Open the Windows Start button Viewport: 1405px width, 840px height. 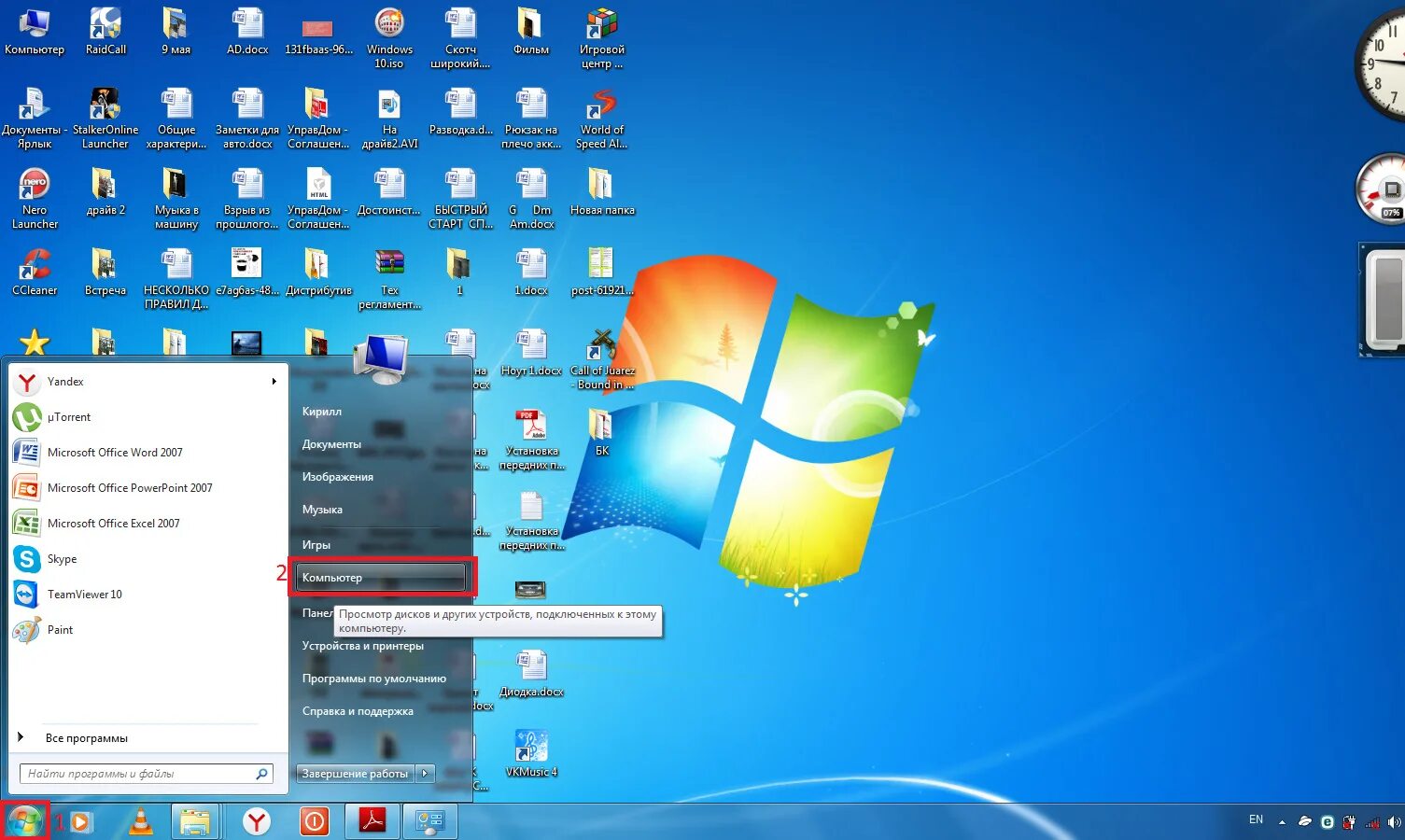tap(25, 821)
